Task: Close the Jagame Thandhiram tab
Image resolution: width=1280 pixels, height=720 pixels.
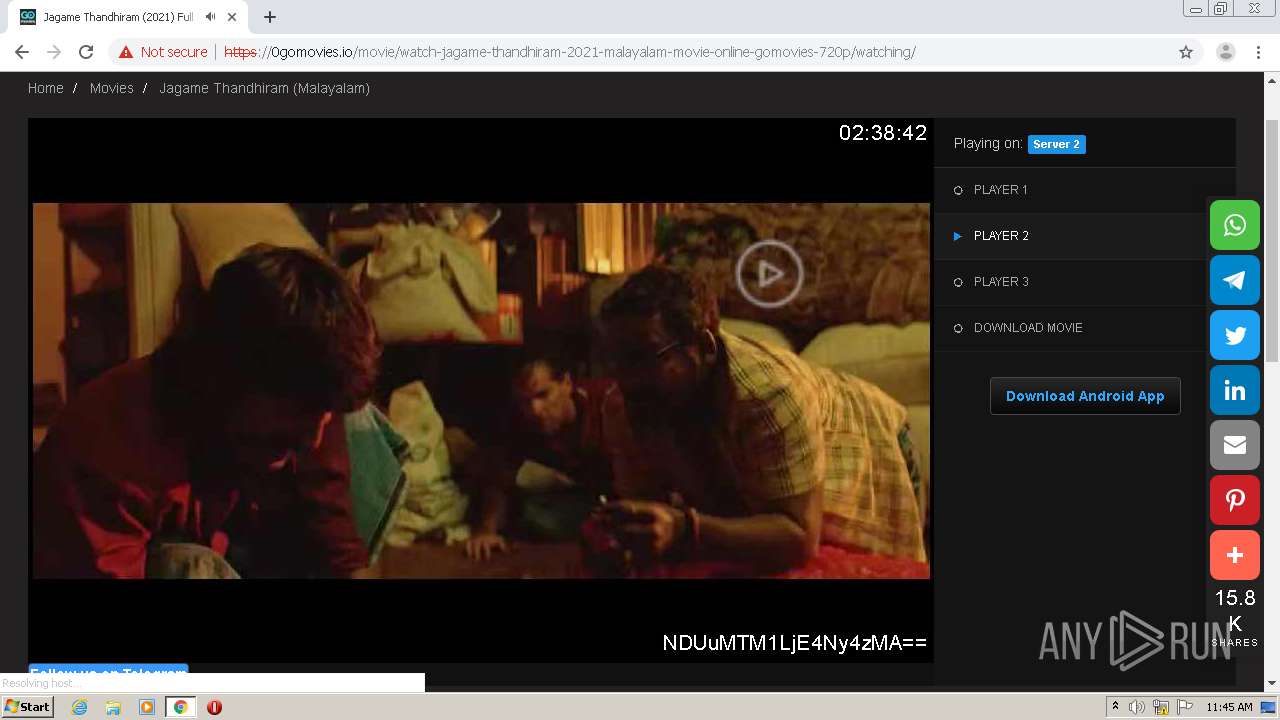Action: (233, 17)
